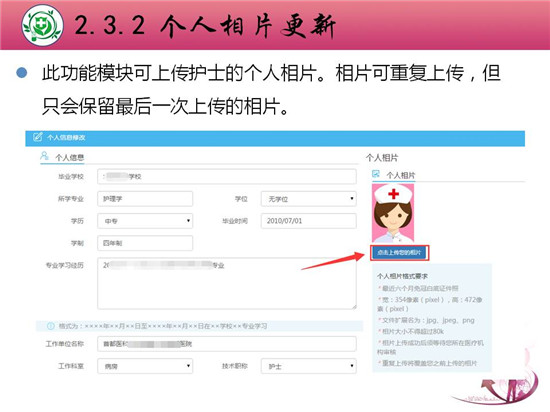Click the 毕业学校 input field
This screenshot has height=412, width=550.
pyautogui.click(x=227, y=176)
